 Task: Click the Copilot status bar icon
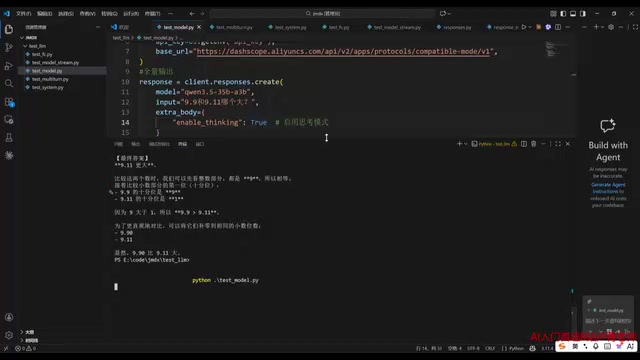(x=533, y=348)
